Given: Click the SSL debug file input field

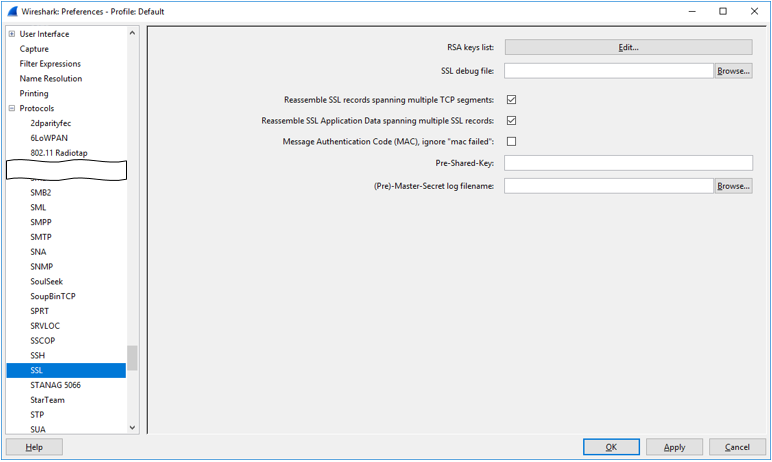Looking at the screenshot, I should coord(609,71).
